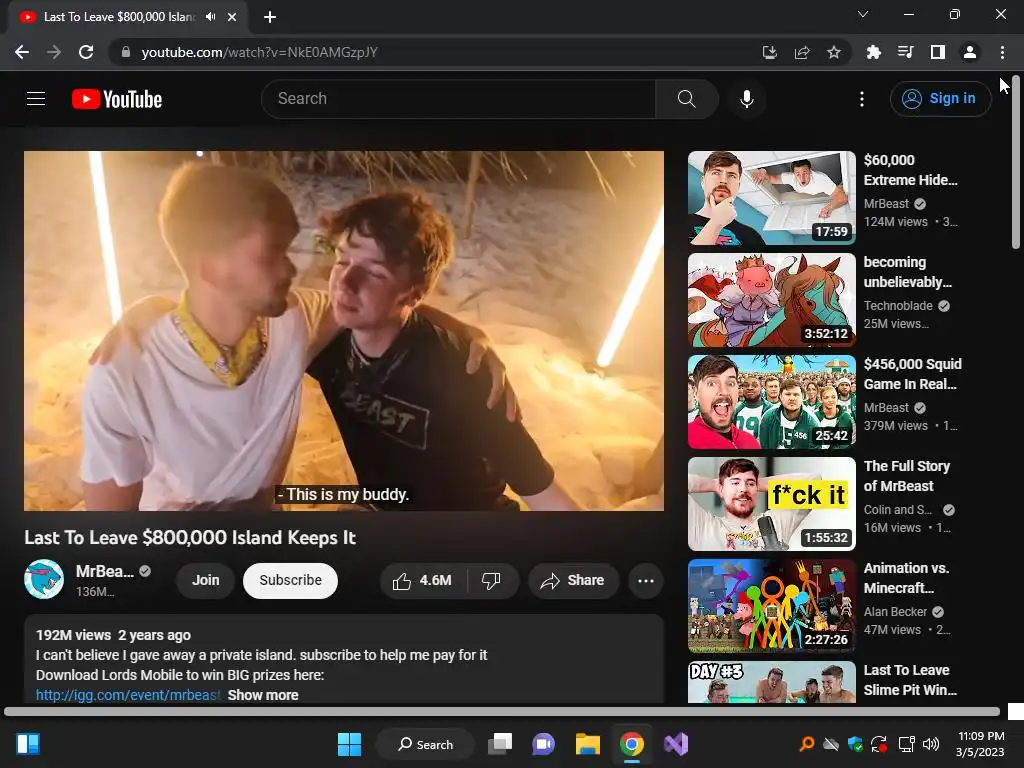Open $60,000 Extreme Hide video thumbnail
The width and height of the screenshot is (1024, 768).
(771, 198)
